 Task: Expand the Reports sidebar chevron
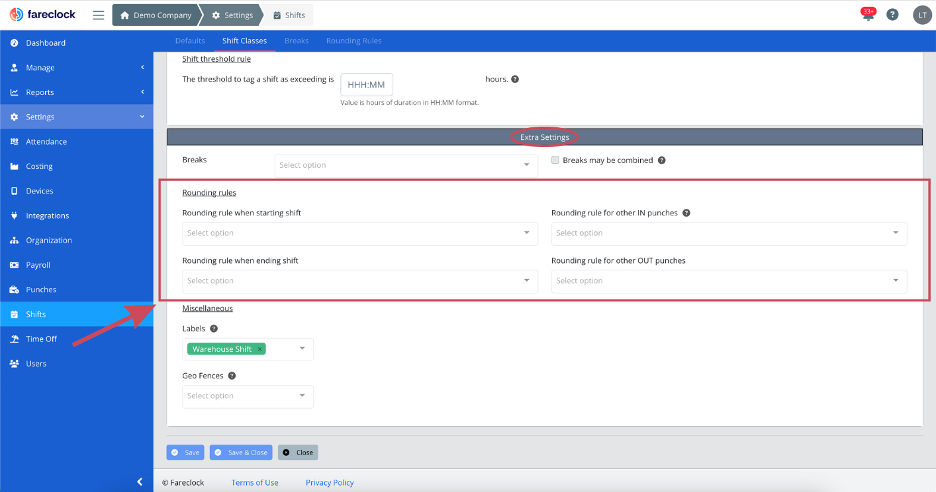coord(143,92)
